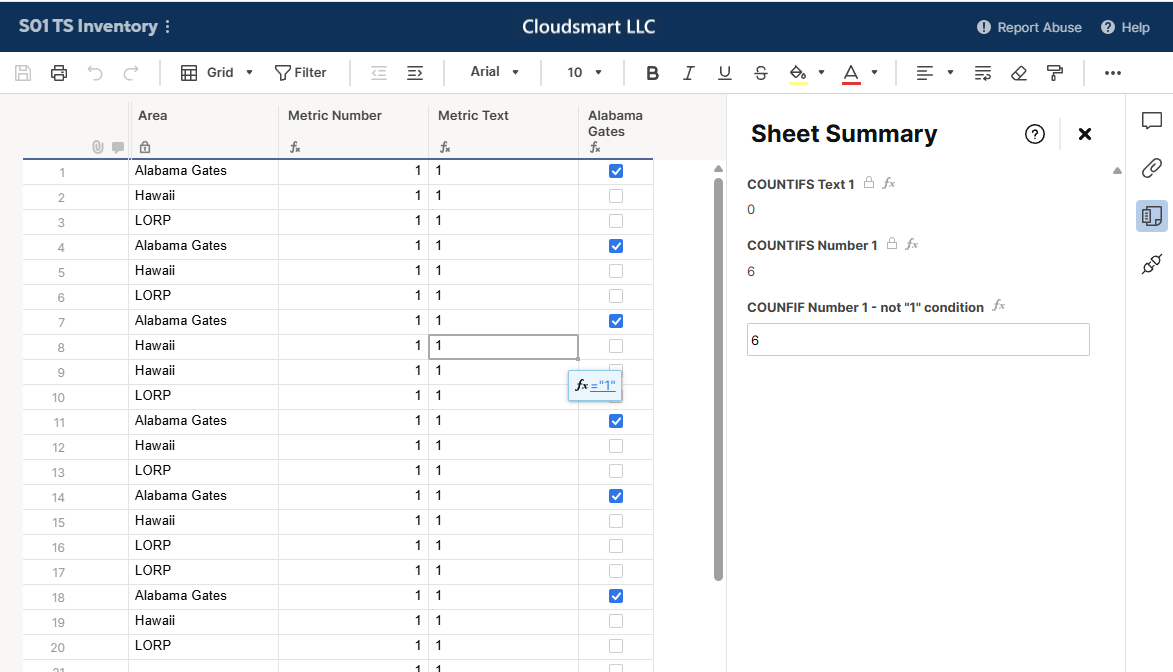Toggle italic formatting

click(688, 73)
